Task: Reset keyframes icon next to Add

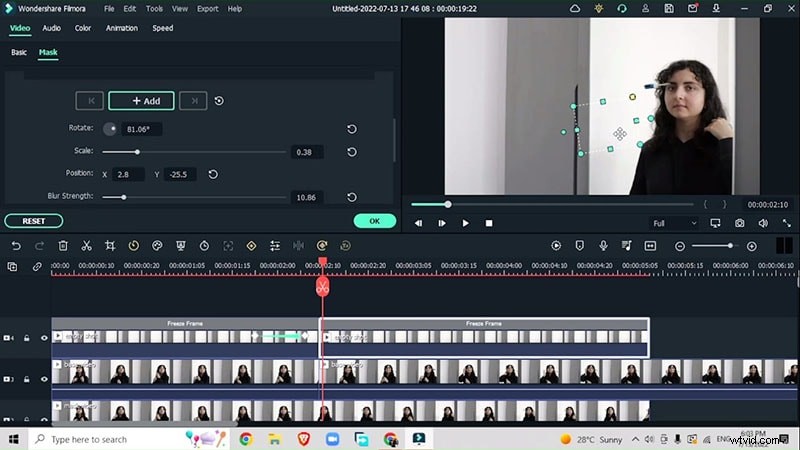Action: [219, 101]
